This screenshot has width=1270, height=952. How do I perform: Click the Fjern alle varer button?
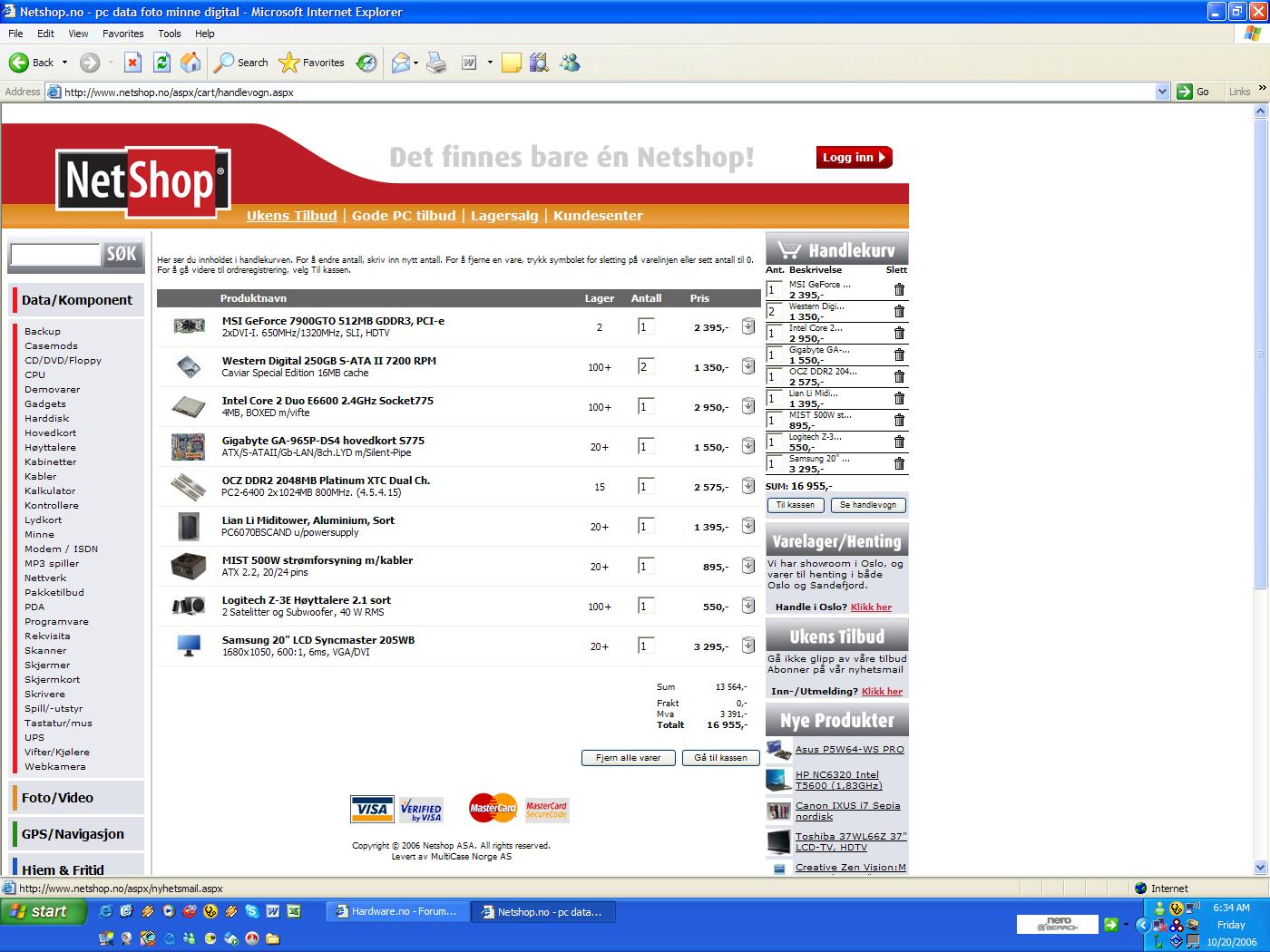(628, 758)
